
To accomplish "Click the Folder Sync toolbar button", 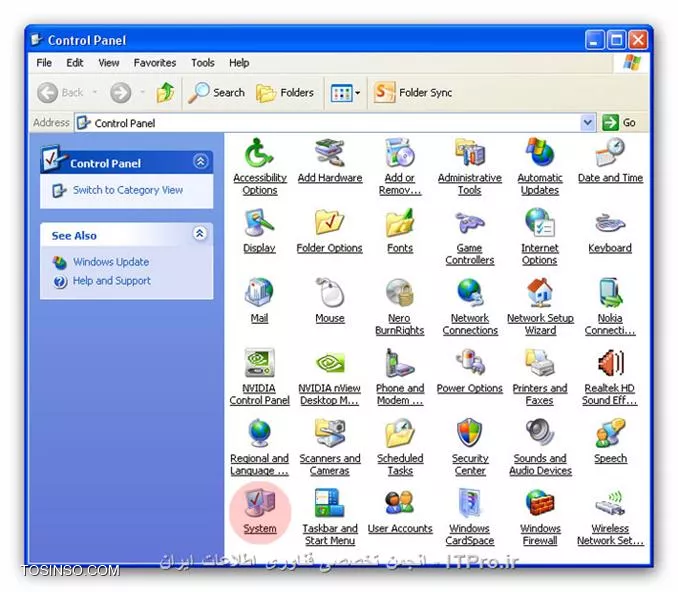I will click(x=413, y=93).
